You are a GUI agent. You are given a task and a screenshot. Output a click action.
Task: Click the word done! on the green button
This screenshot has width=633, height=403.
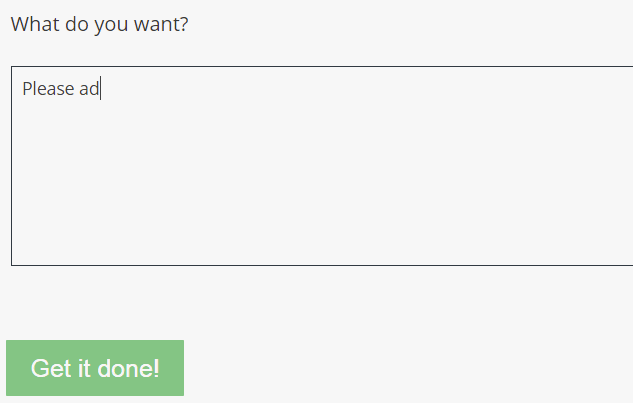(x=128, y=368)
